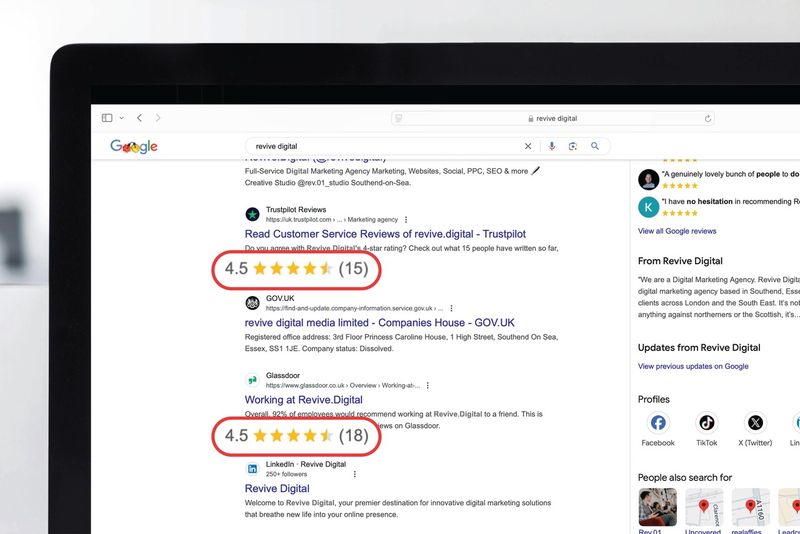The image size is (800, 534).
Task: Clear the search query with X icon
Action: click(528, 146)
